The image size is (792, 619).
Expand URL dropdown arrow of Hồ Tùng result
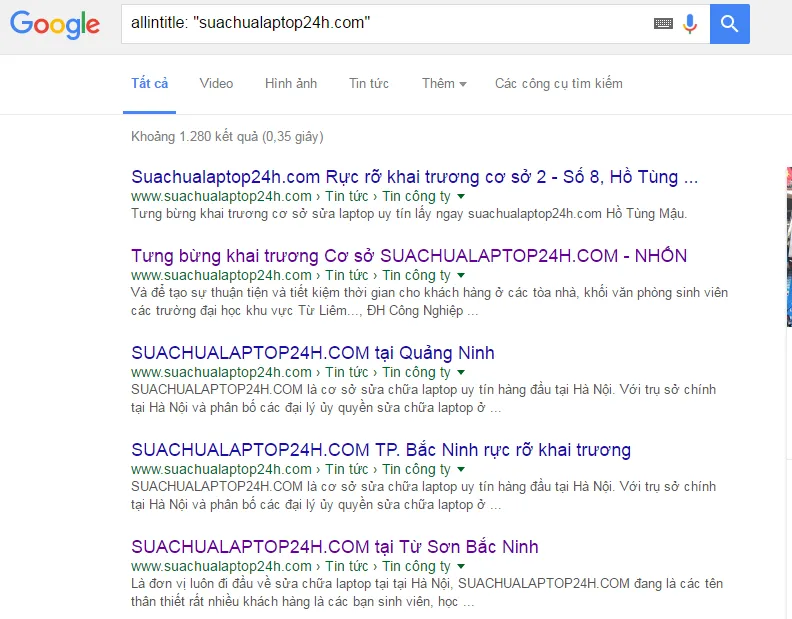[x=461, y=196]
